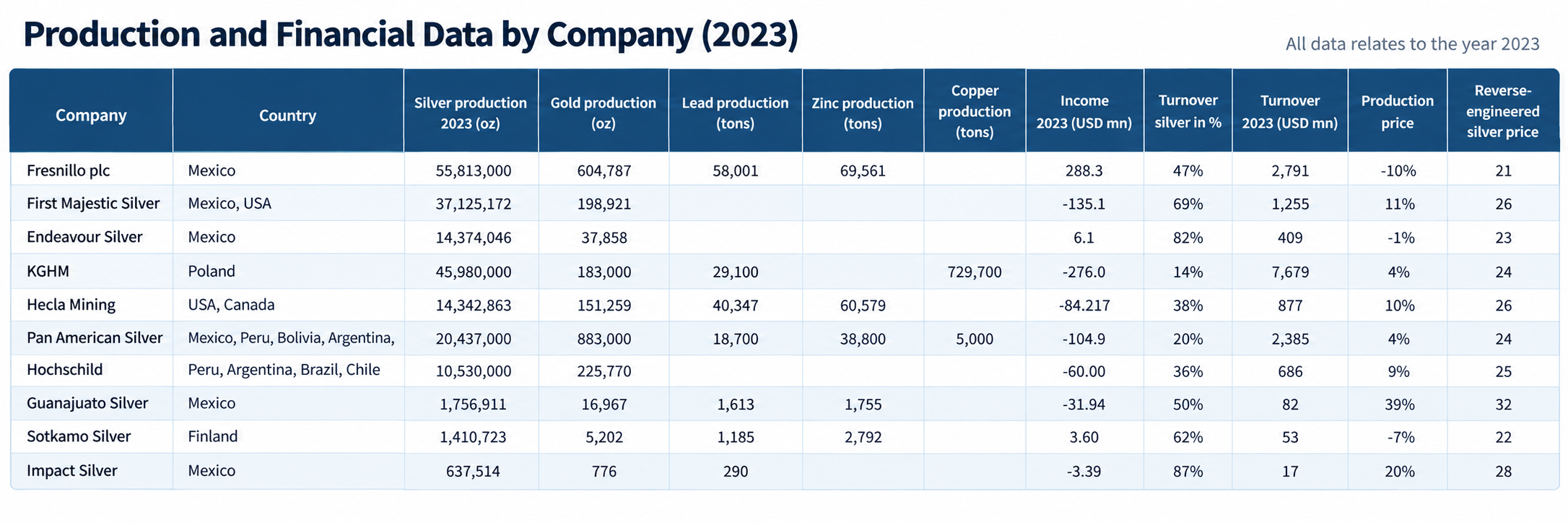Click the Reverse-engineered silver price header
Screen dimensions: 1568x523
tap(1503, 111)
